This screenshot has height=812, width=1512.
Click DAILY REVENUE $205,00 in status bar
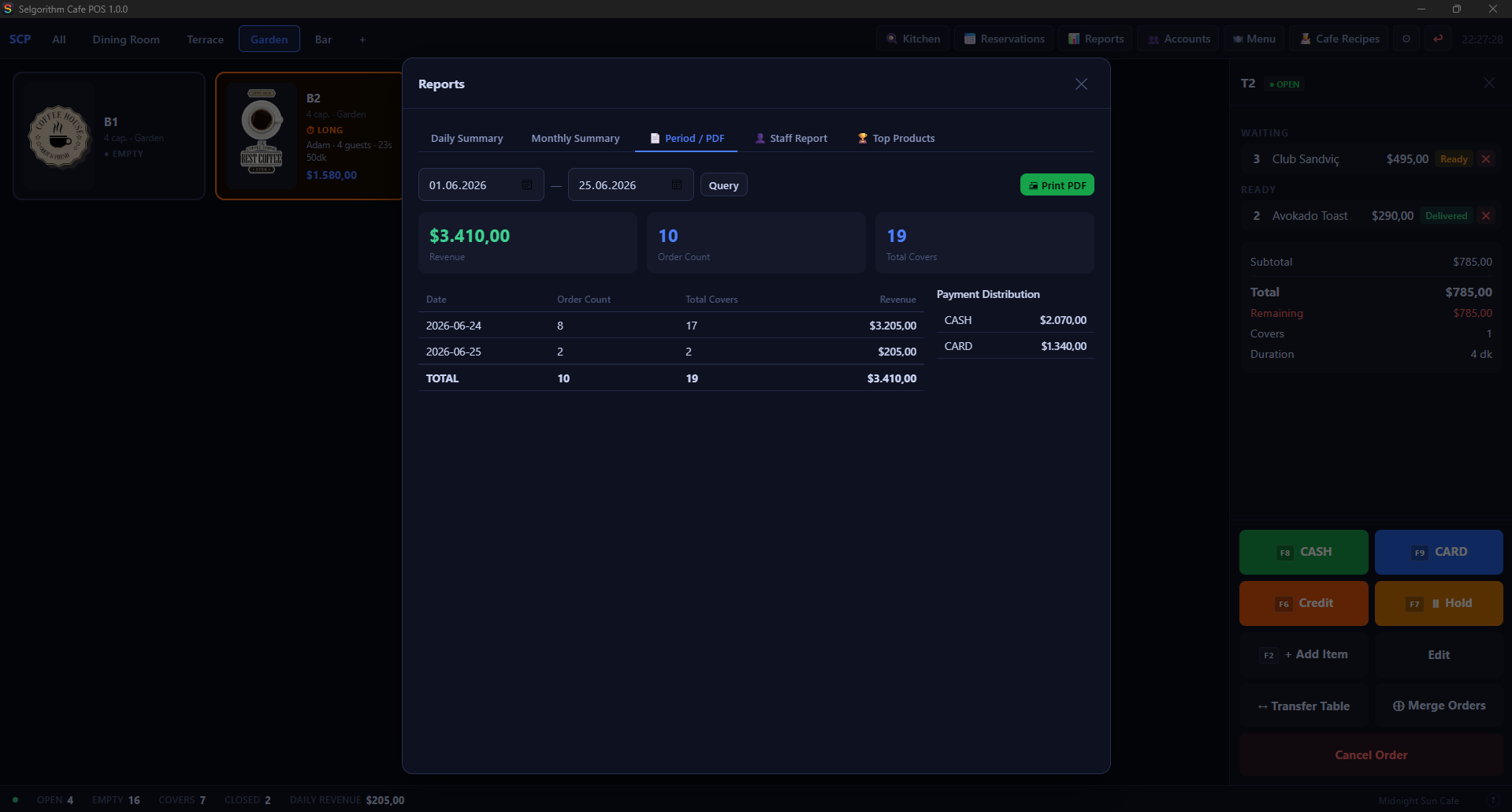click(347, 800)
